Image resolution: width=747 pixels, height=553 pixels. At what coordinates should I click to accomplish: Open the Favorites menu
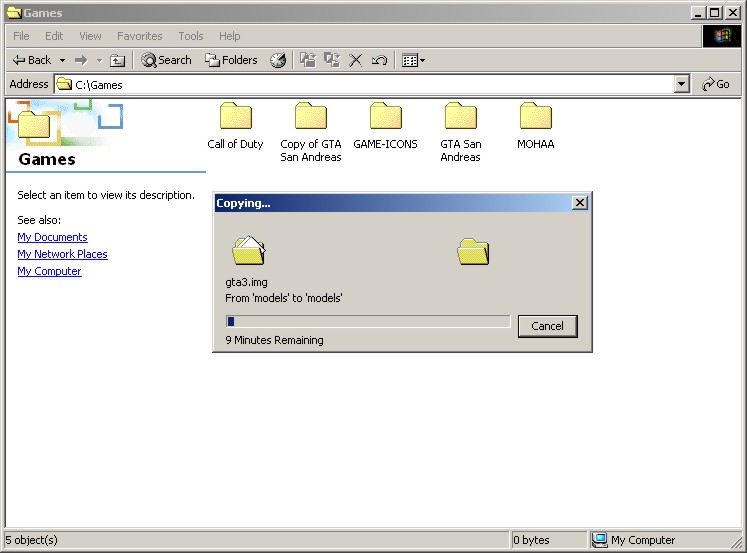(140, 36)
